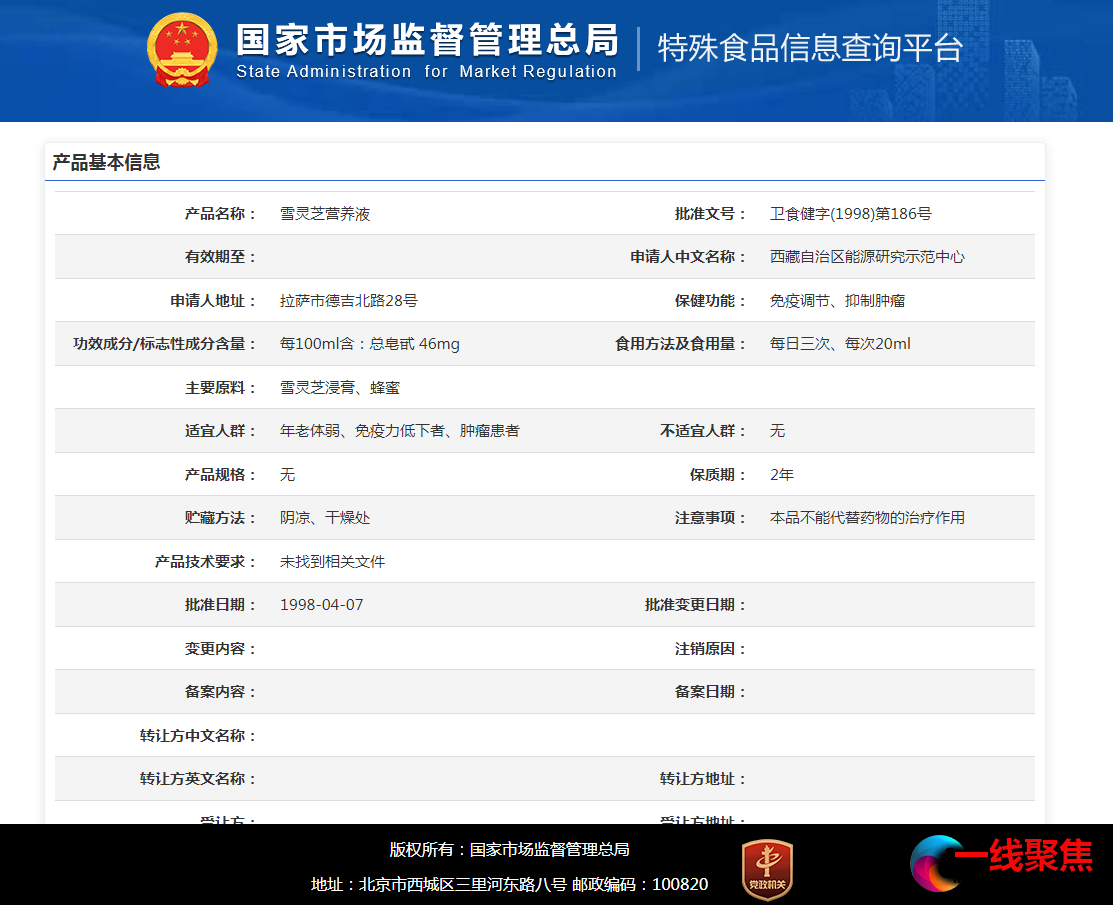1113x905 pixels.
Task: Click applicant address 拉萨市德吉北路28号
Action: [348, 301]
